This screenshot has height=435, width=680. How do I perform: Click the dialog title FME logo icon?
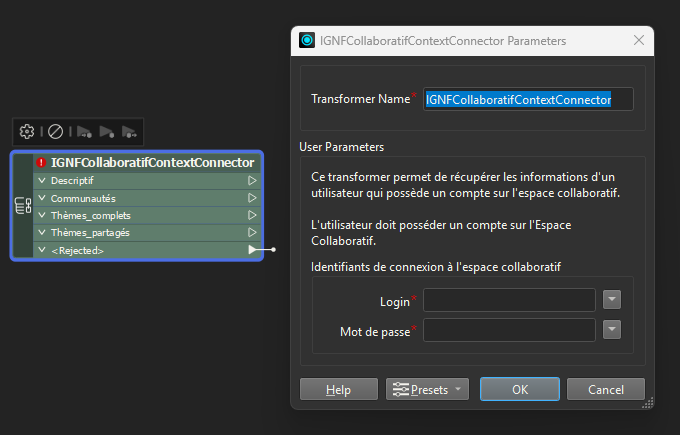click(307, 41)
